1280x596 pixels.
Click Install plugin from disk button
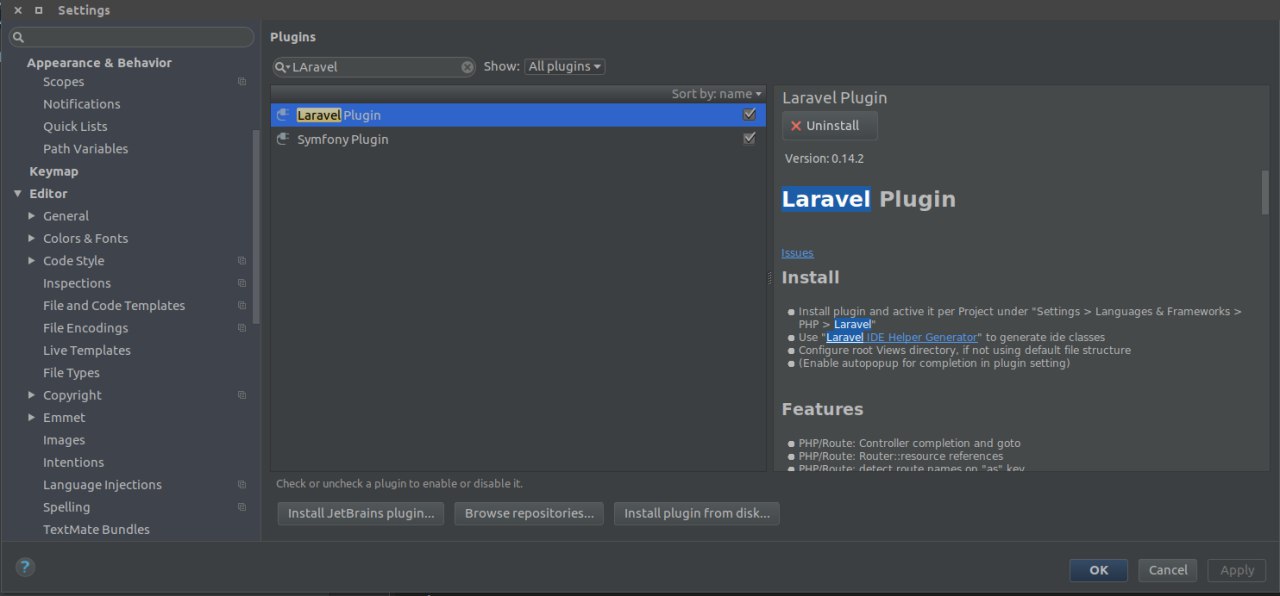(x=697, y=513)
